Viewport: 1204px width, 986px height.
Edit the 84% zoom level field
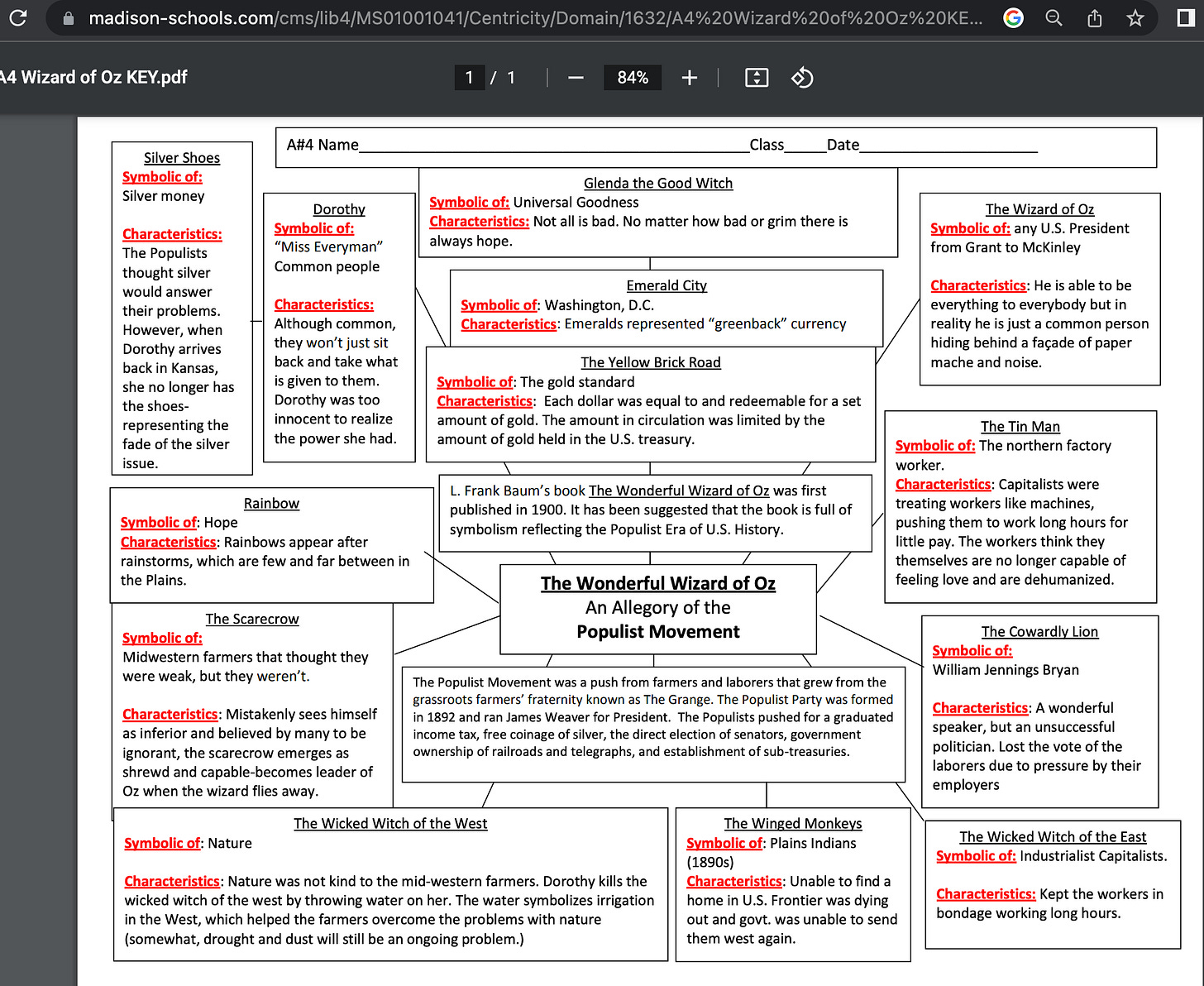coord(633,78)
